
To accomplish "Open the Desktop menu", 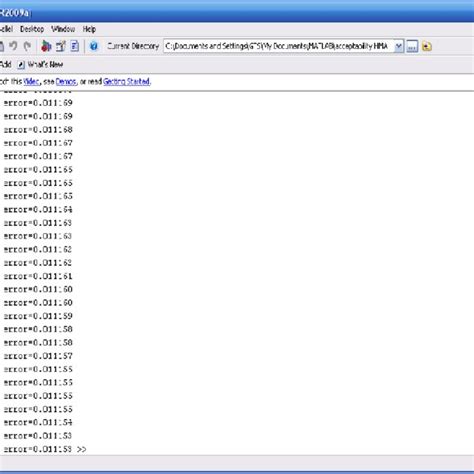I will pyautogui.click(x=32, y=29).
